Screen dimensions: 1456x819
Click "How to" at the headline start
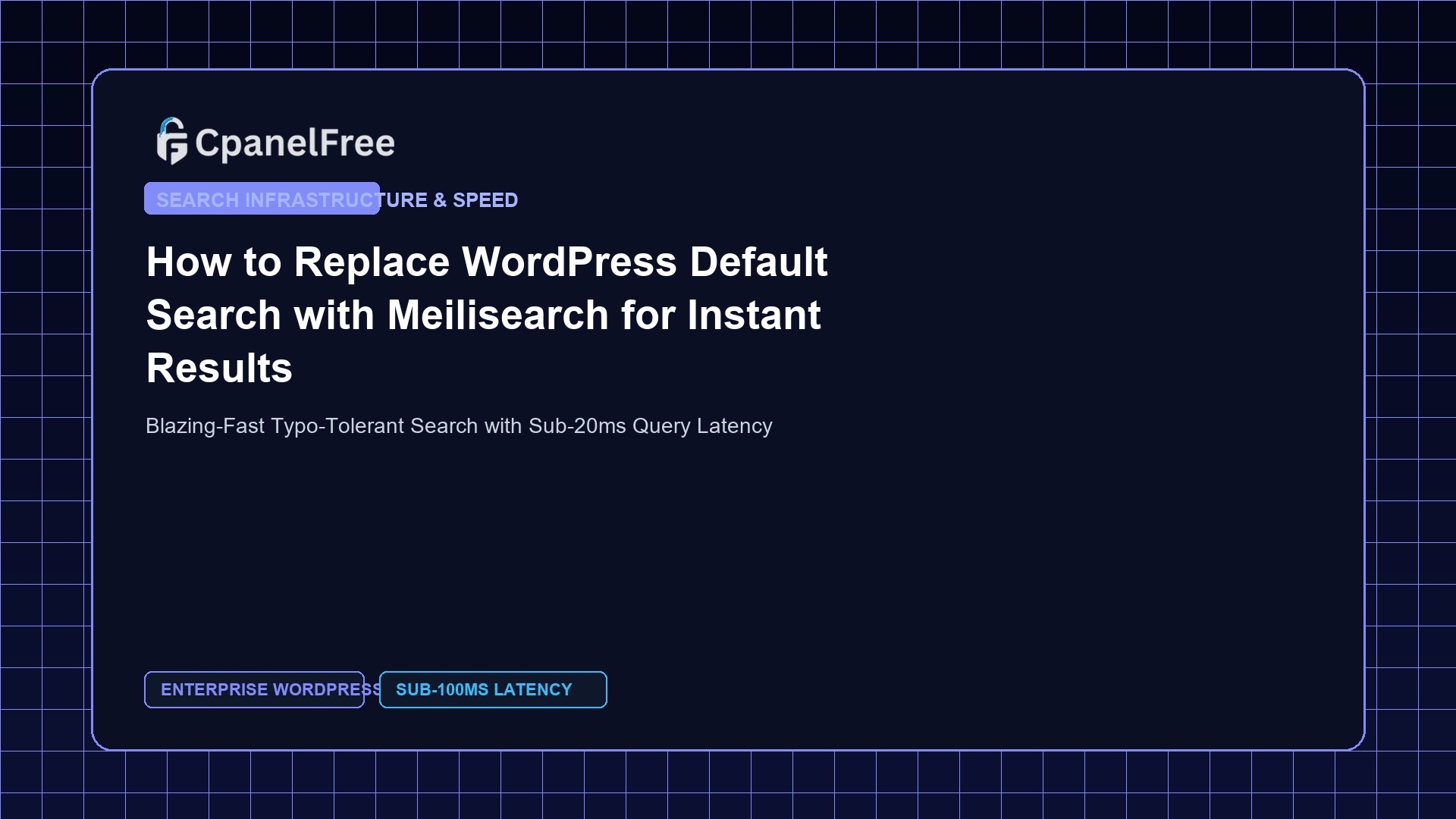(214, 262)
